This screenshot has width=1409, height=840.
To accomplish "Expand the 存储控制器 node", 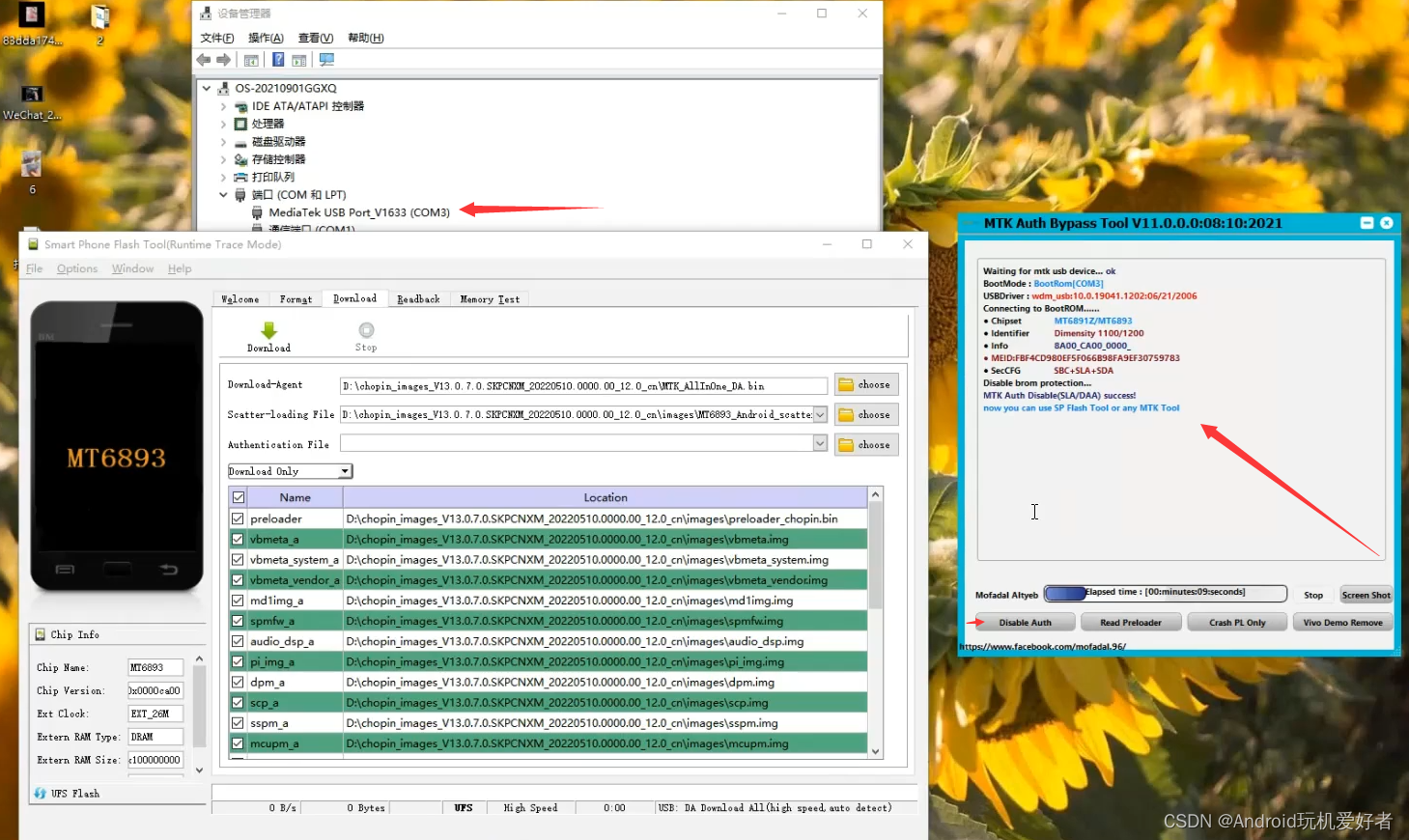I will [x=223, y=159].
